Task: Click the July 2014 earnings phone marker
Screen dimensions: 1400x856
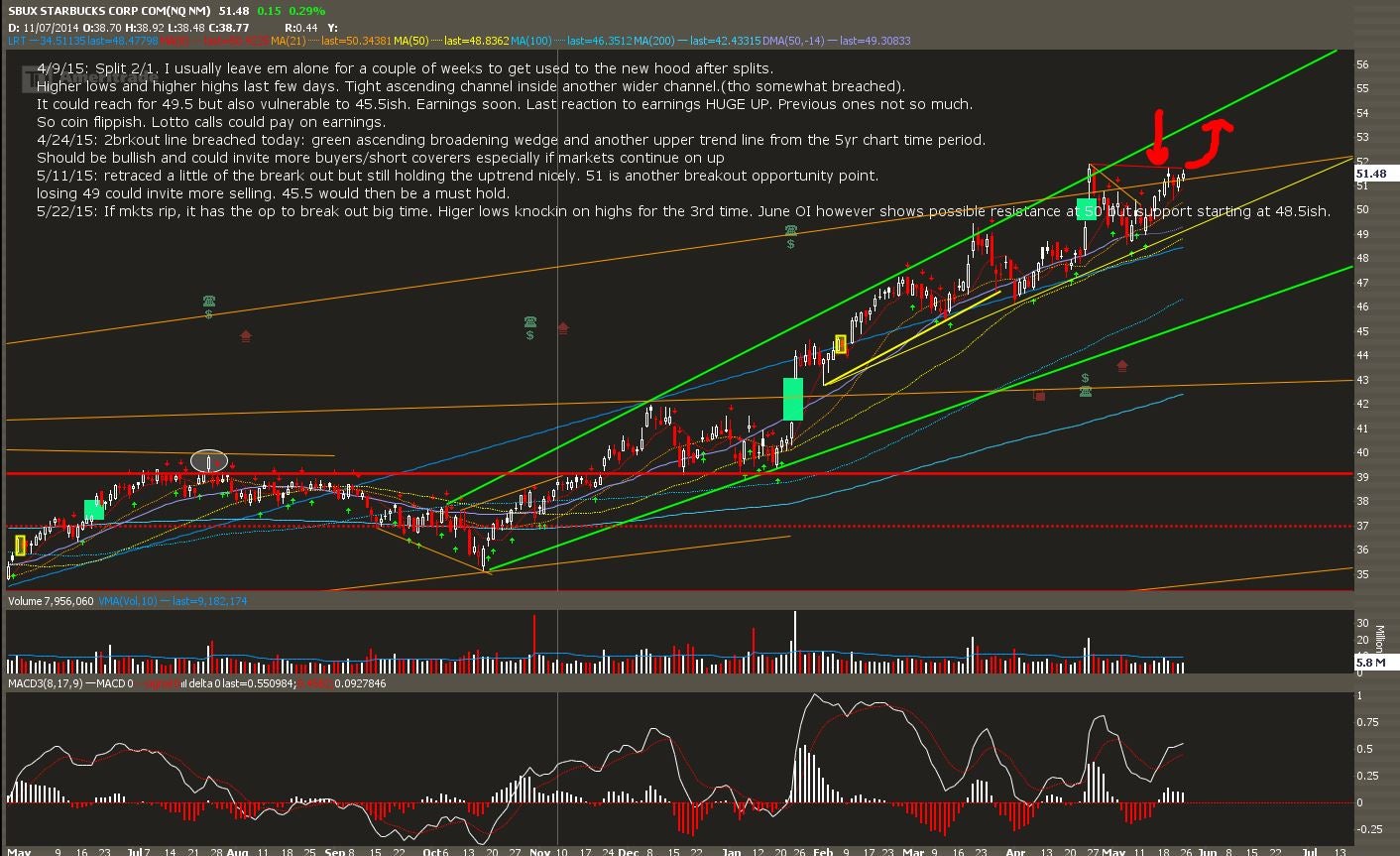Action: pyautogui.click(x=209, y=302)
